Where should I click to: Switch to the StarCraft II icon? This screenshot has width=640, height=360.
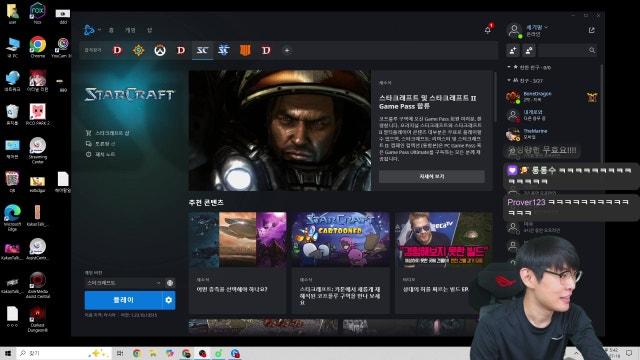point(223,50)
